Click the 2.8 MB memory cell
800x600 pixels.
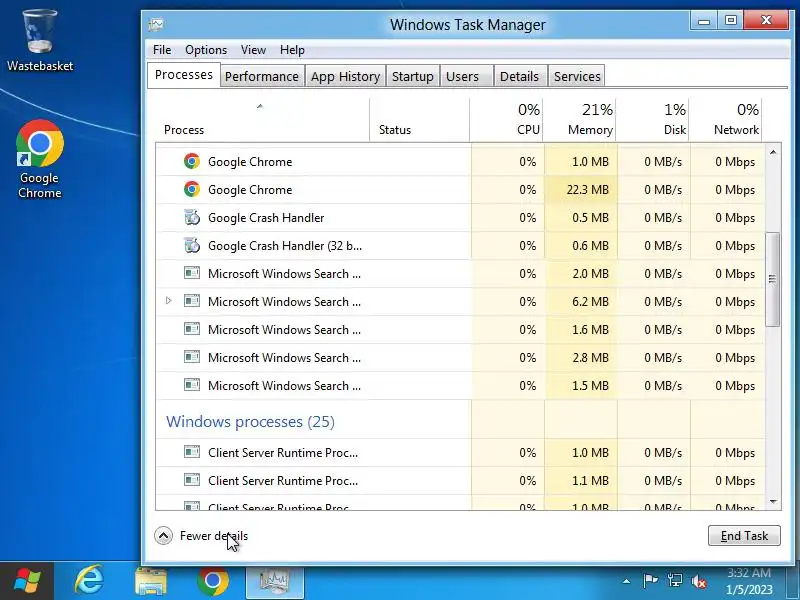click(581, 358)
